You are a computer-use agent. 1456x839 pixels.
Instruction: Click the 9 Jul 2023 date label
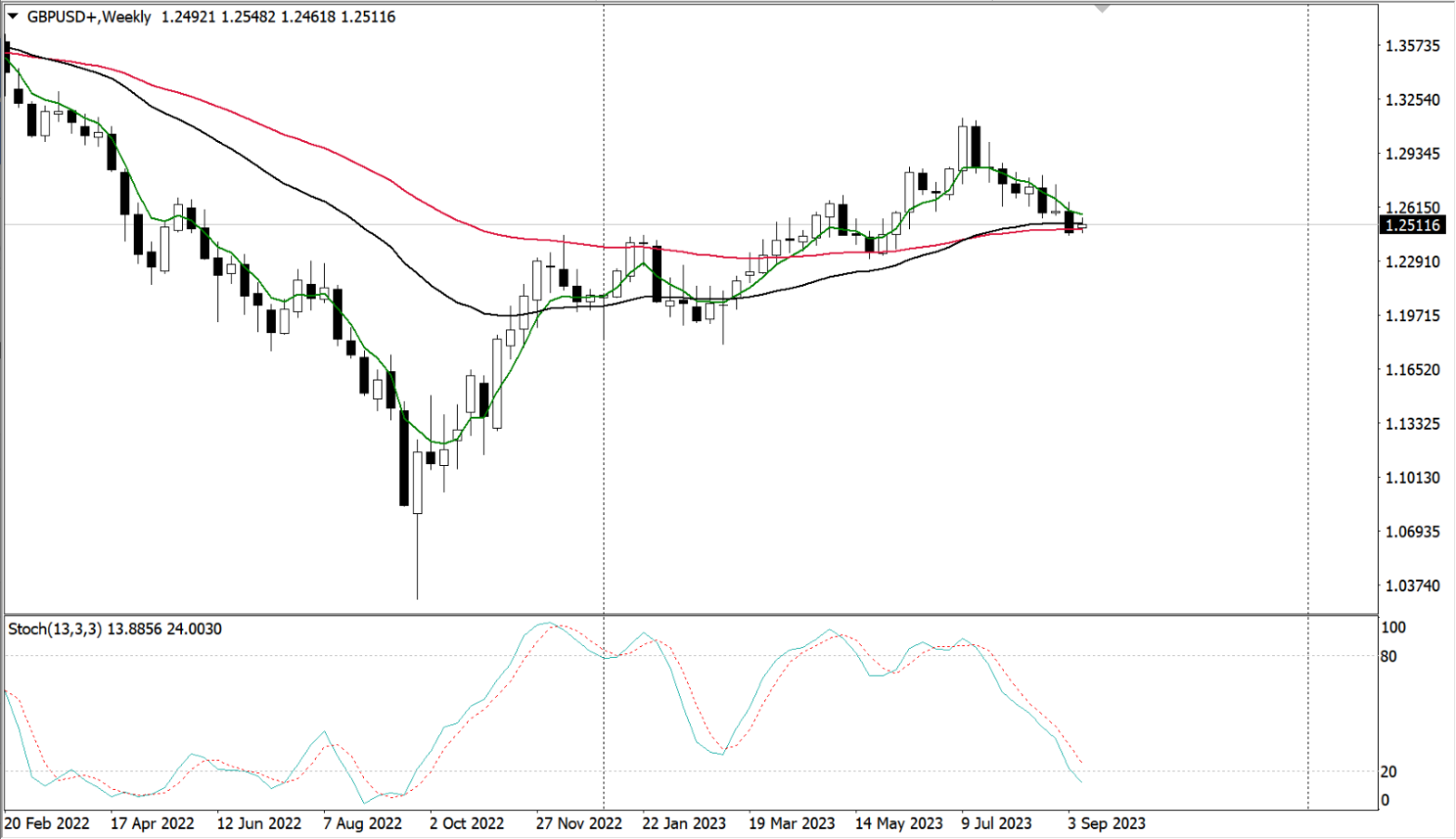tap(996, 823)
